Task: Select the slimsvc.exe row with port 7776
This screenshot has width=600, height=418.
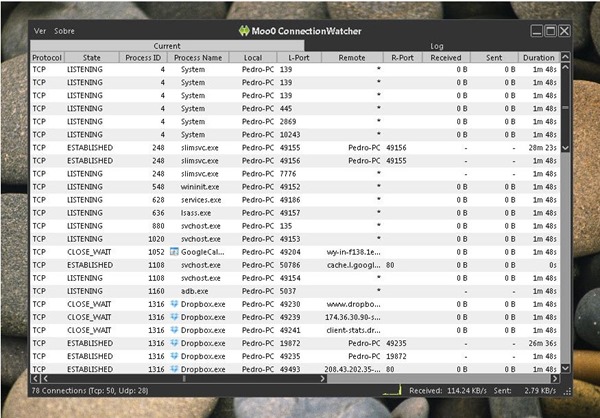Action: 295,174
